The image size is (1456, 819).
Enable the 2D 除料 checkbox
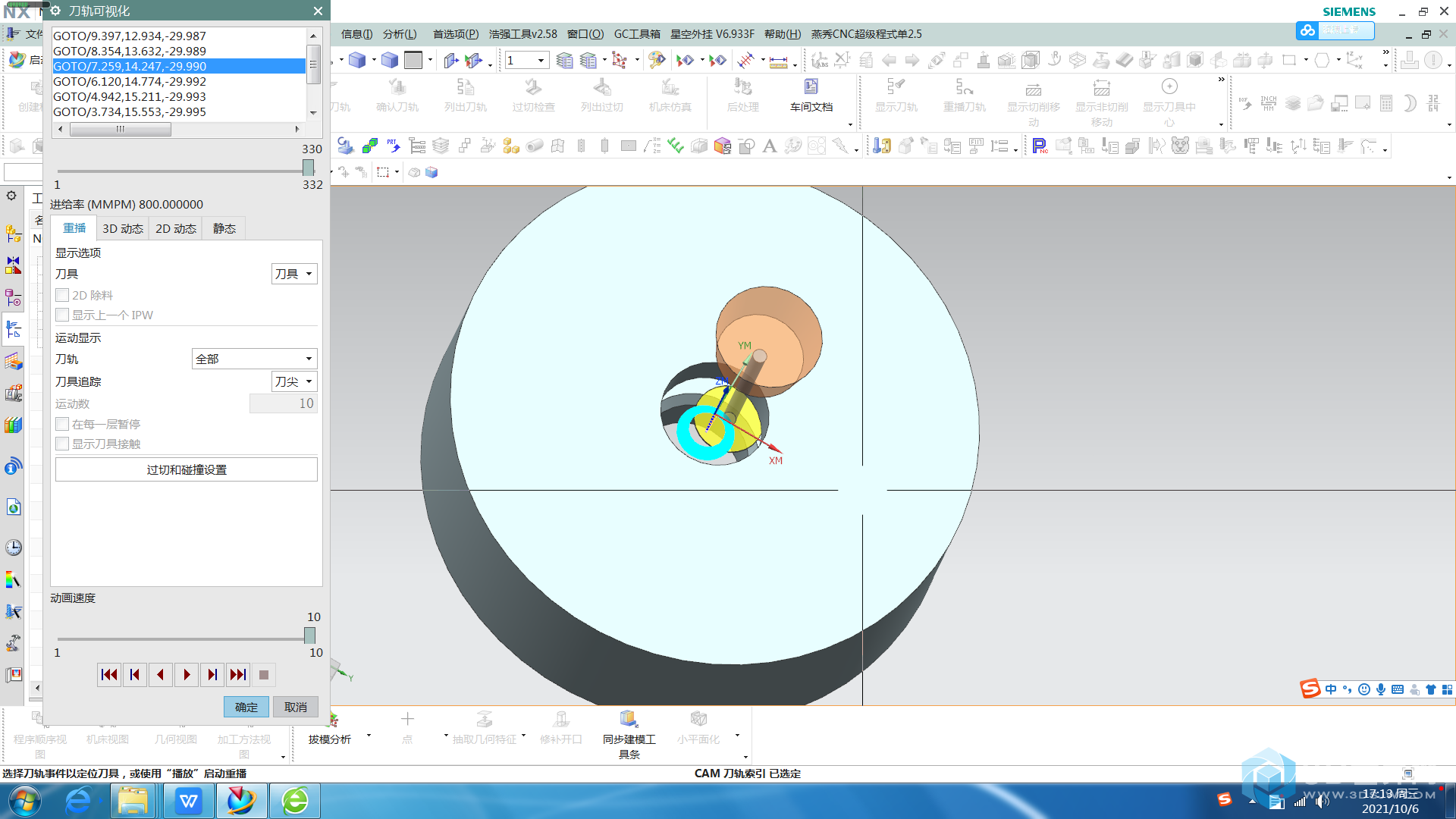click(x=62, y=295)
